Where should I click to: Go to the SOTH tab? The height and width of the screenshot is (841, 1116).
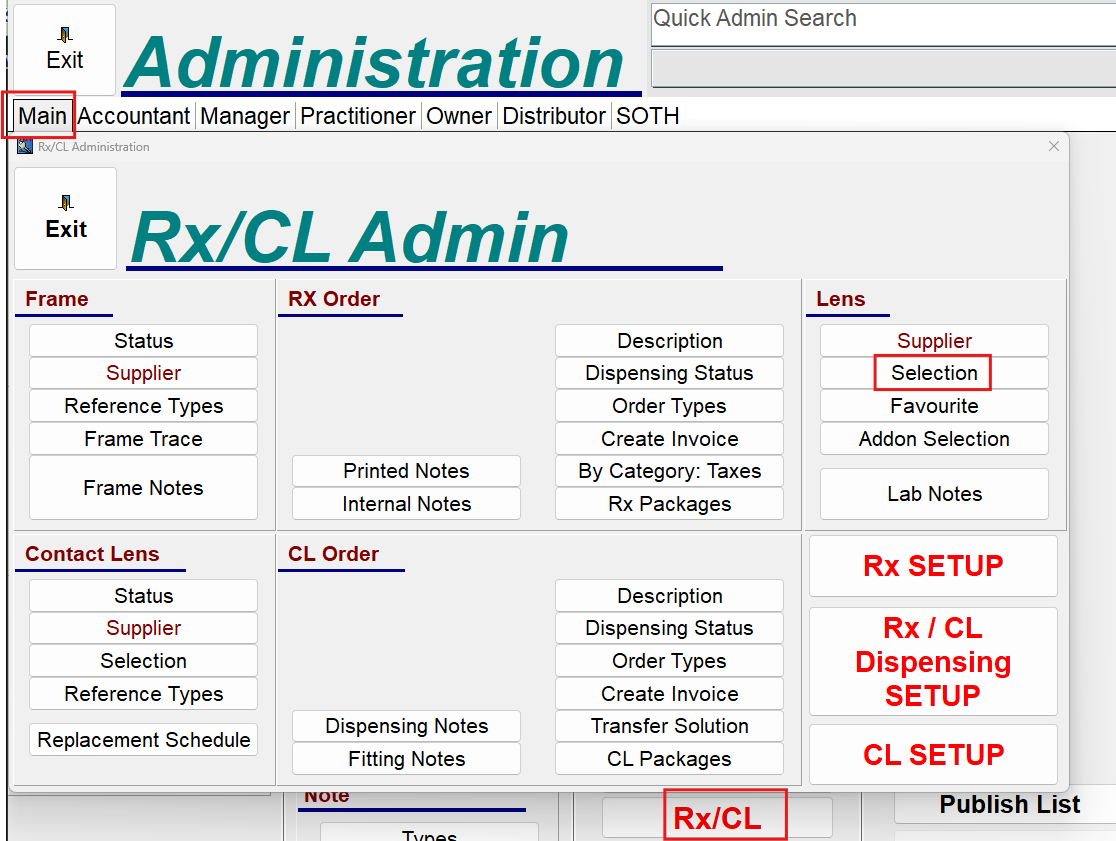[x=647, y=116]
